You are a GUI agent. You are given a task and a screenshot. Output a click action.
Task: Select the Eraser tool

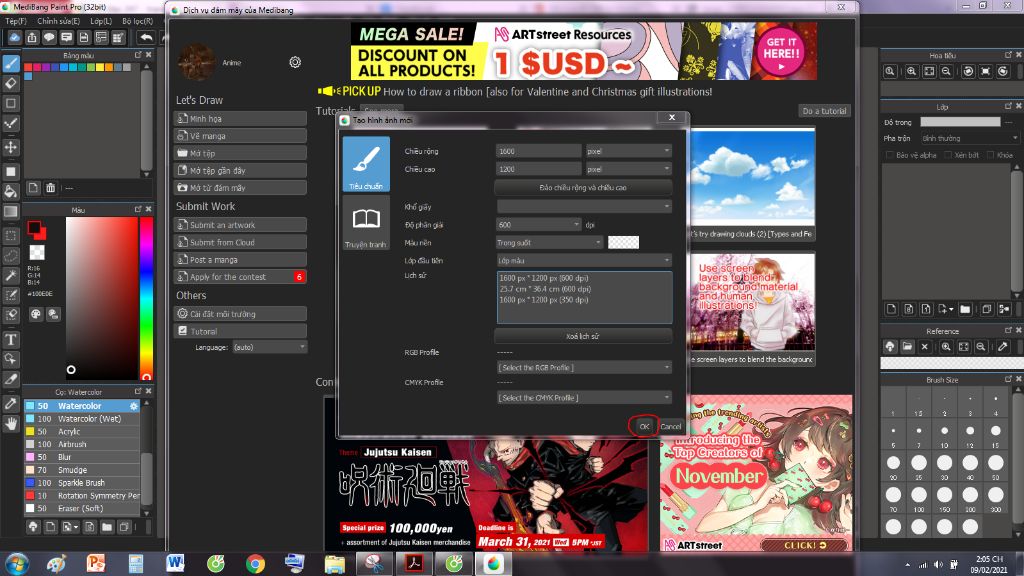click(x=11, y=83)
